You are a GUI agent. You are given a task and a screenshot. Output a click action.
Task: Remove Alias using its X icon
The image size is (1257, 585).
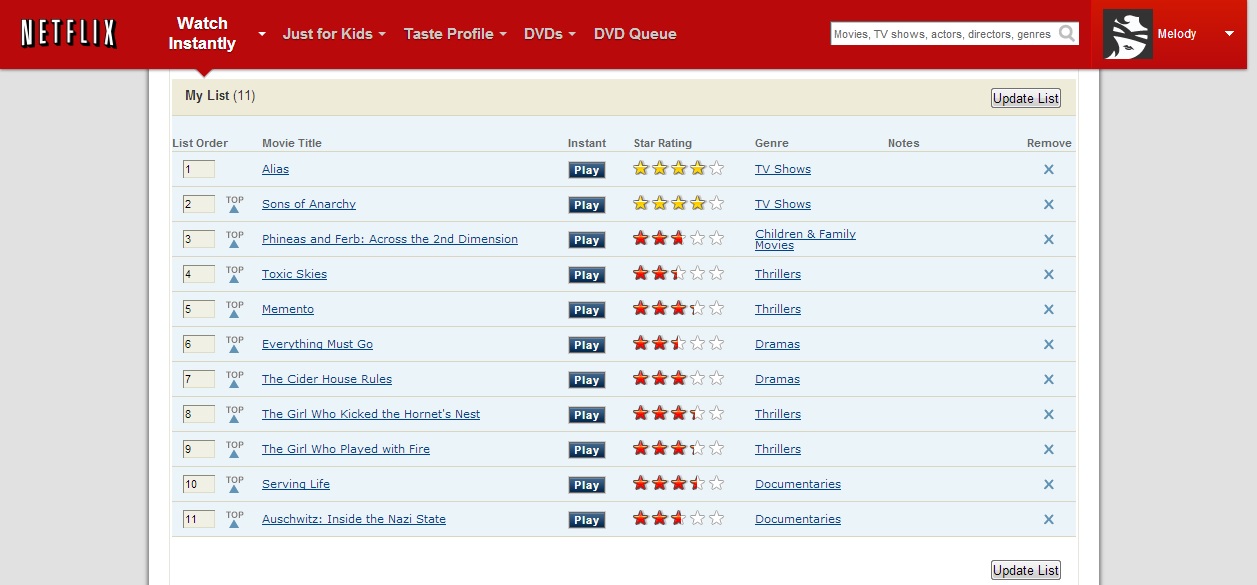point(1048,169)
